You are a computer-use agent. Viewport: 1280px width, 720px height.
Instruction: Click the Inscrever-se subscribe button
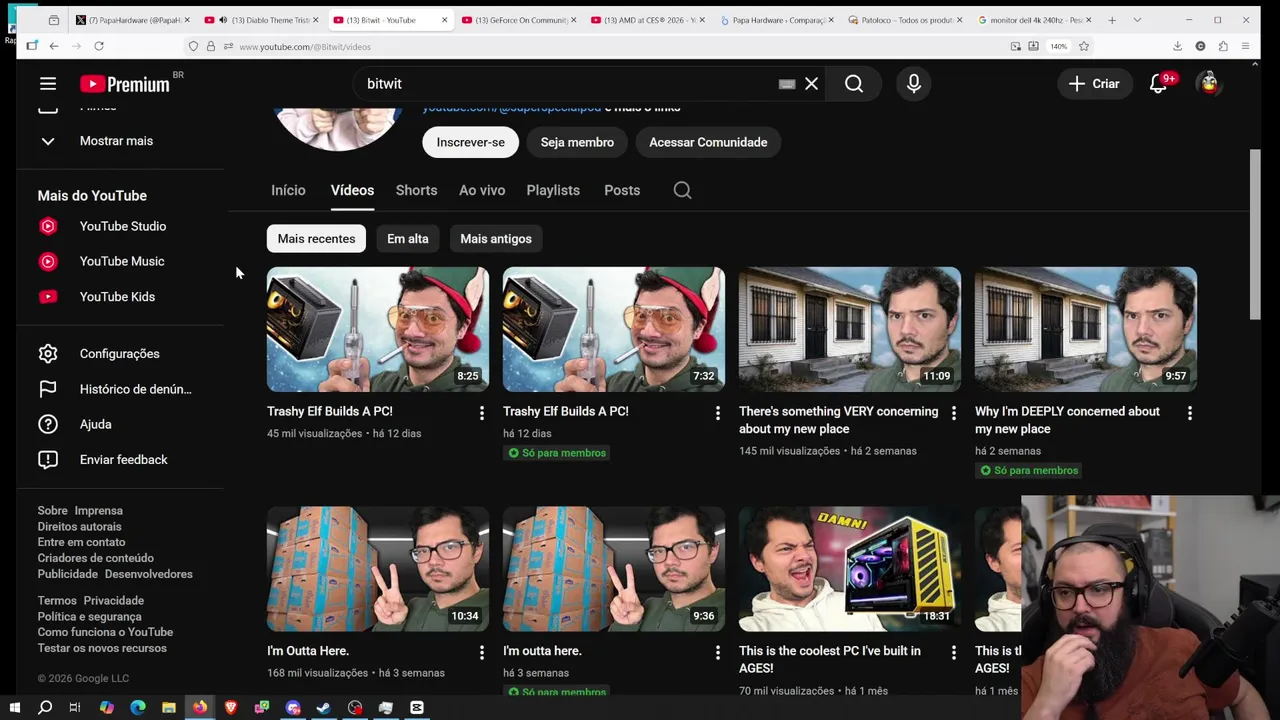[470, 142]
